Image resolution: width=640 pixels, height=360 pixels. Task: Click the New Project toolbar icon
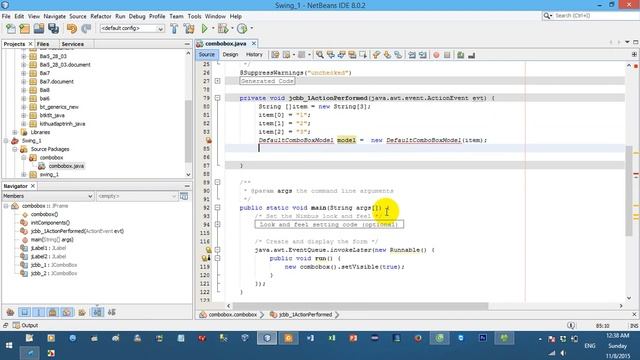[x=24, y=29]
